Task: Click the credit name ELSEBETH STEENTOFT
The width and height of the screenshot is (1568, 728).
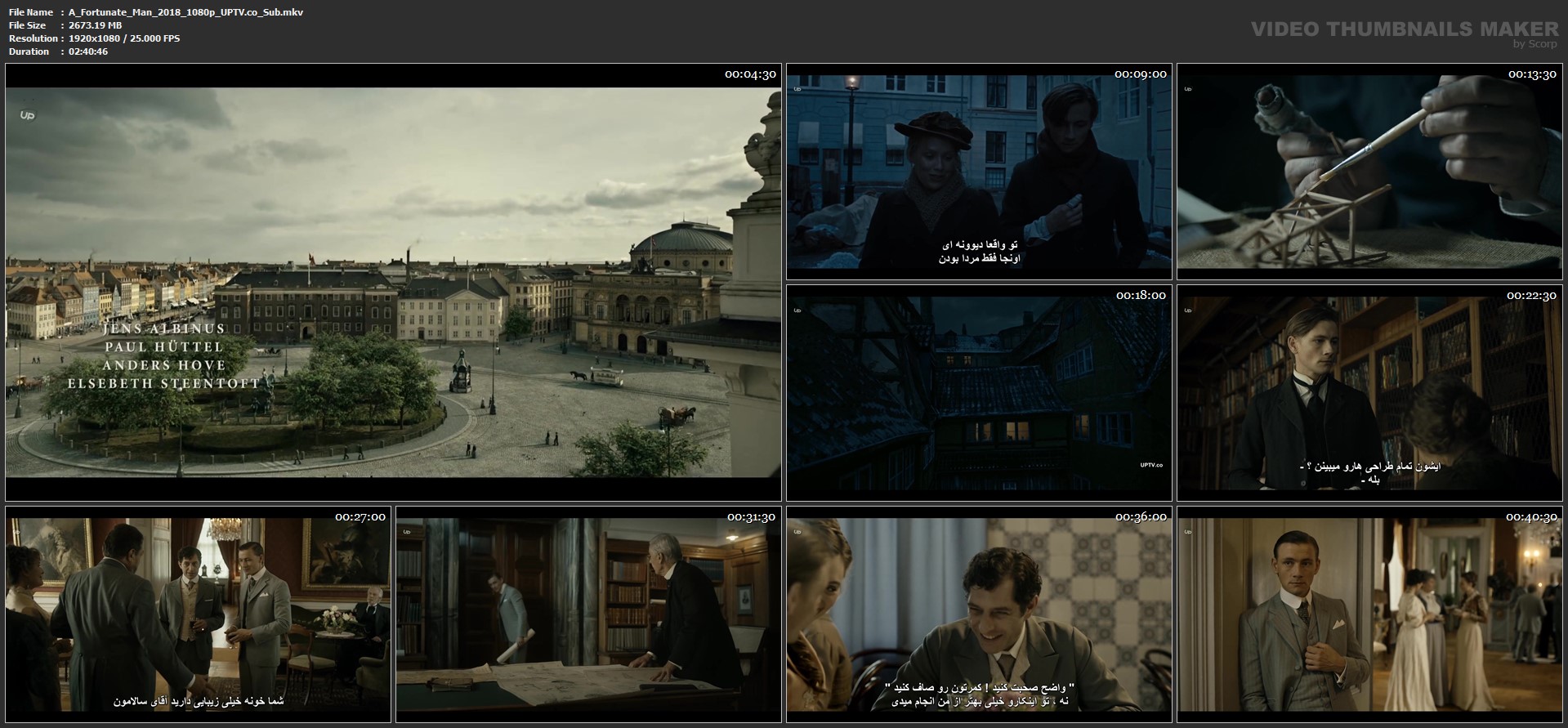Action: [x=164, y=383]
